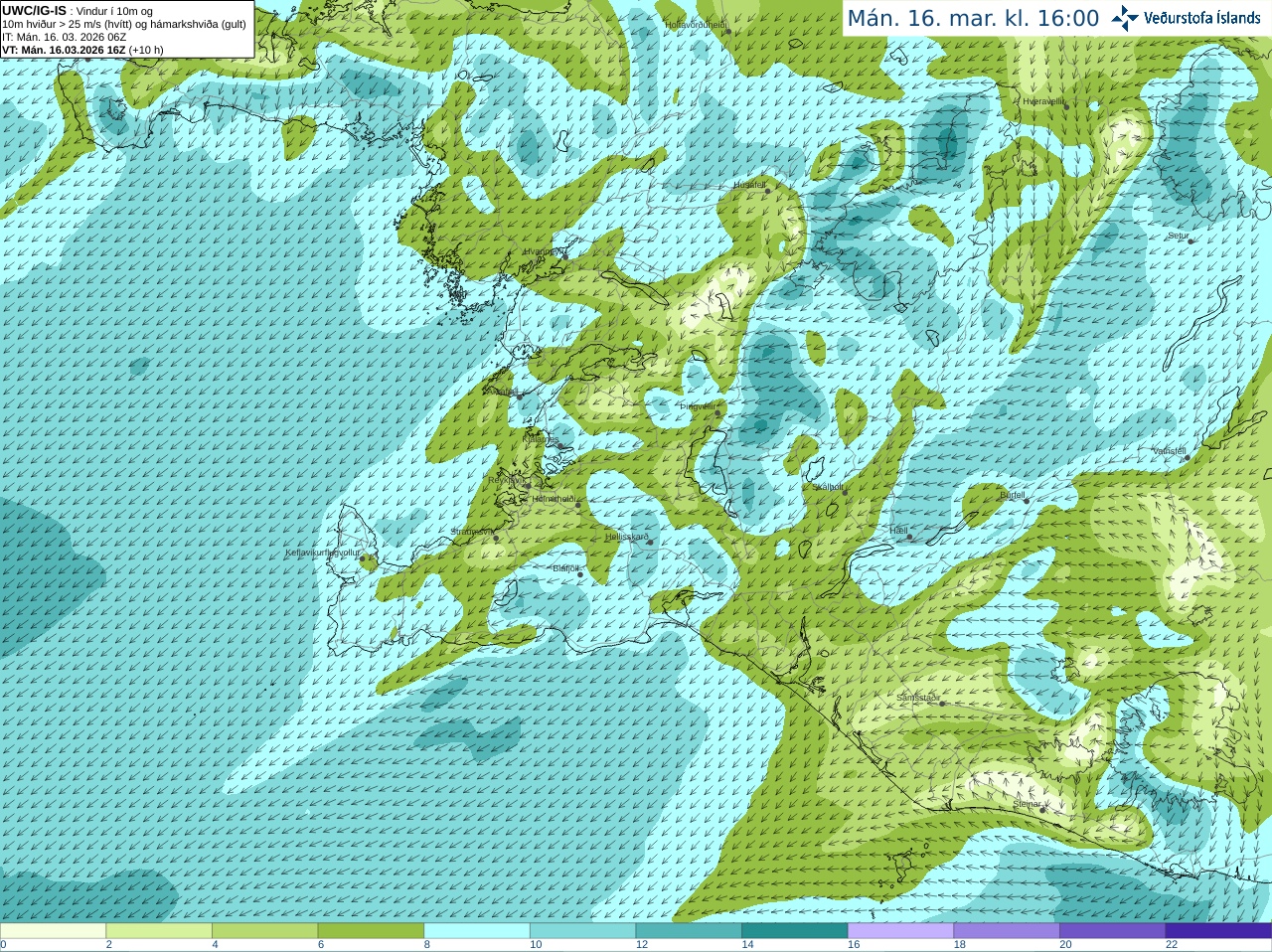1272x952 pixels.
Task: Click the Setur station label
Action: [x=1179, y=237]
